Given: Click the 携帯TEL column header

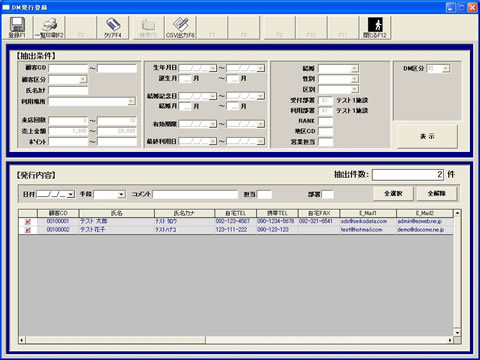Looking at the screenshot, I should [277, 213].
